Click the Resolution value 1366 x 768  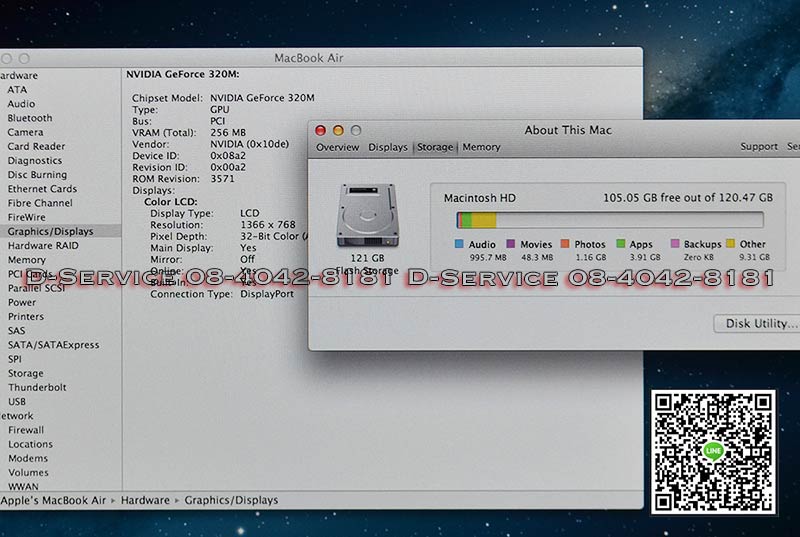point(268,225)
